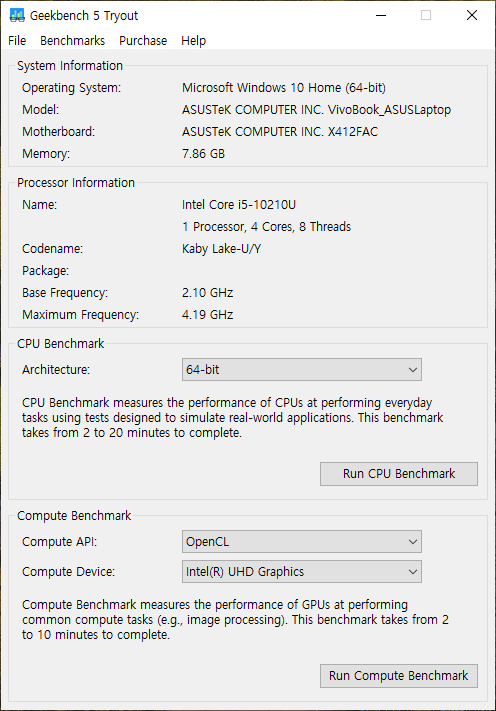Click the memory value '7.86 GB'

point(203,154)
